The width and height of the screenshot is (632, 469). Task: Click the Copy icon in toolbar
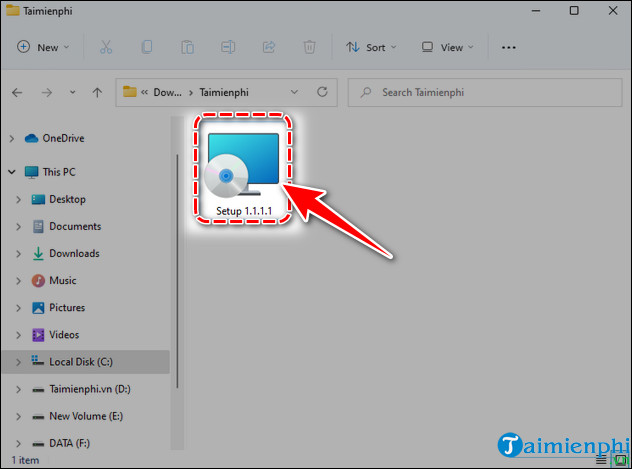147,48
